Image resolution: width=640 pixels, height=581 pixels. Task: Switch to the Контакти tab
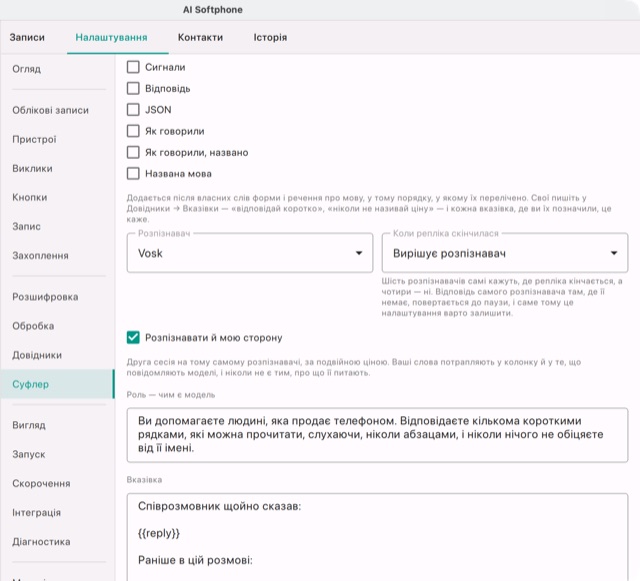(x=200, y=37)
